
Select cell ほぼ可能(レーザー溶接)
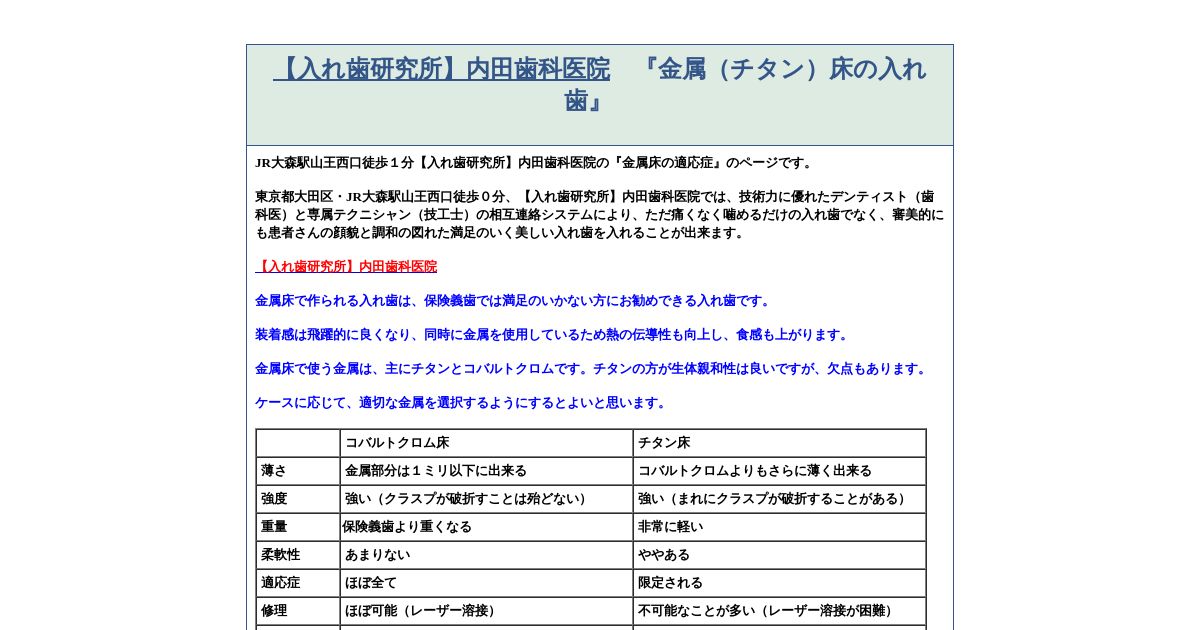(486, 611)
